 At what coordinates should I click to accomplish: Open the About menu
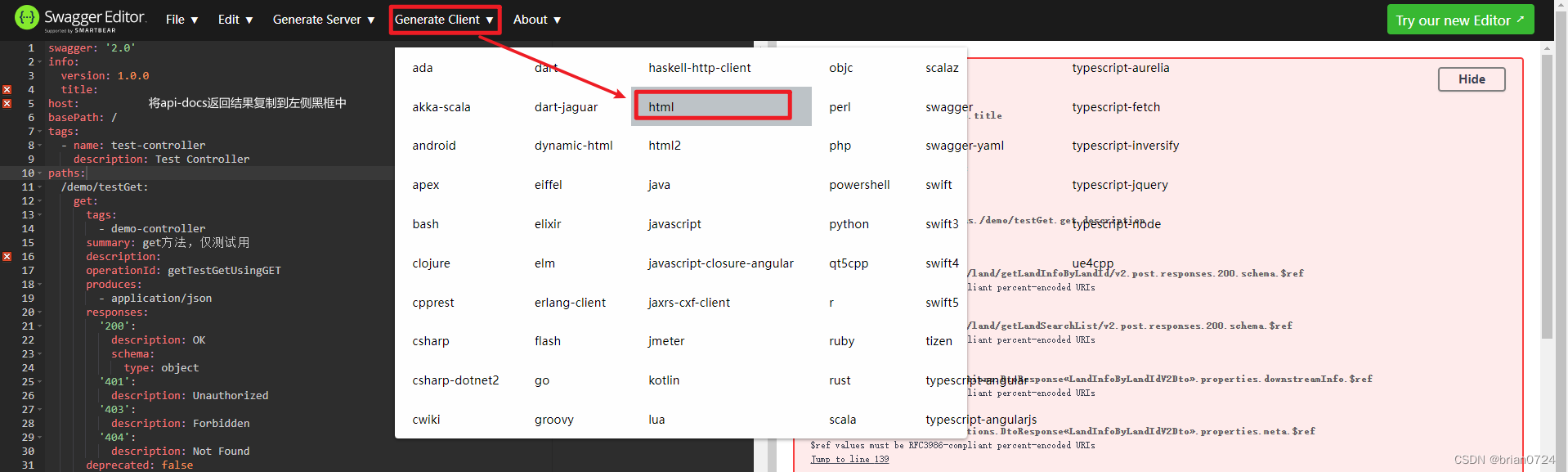point(537,20)
